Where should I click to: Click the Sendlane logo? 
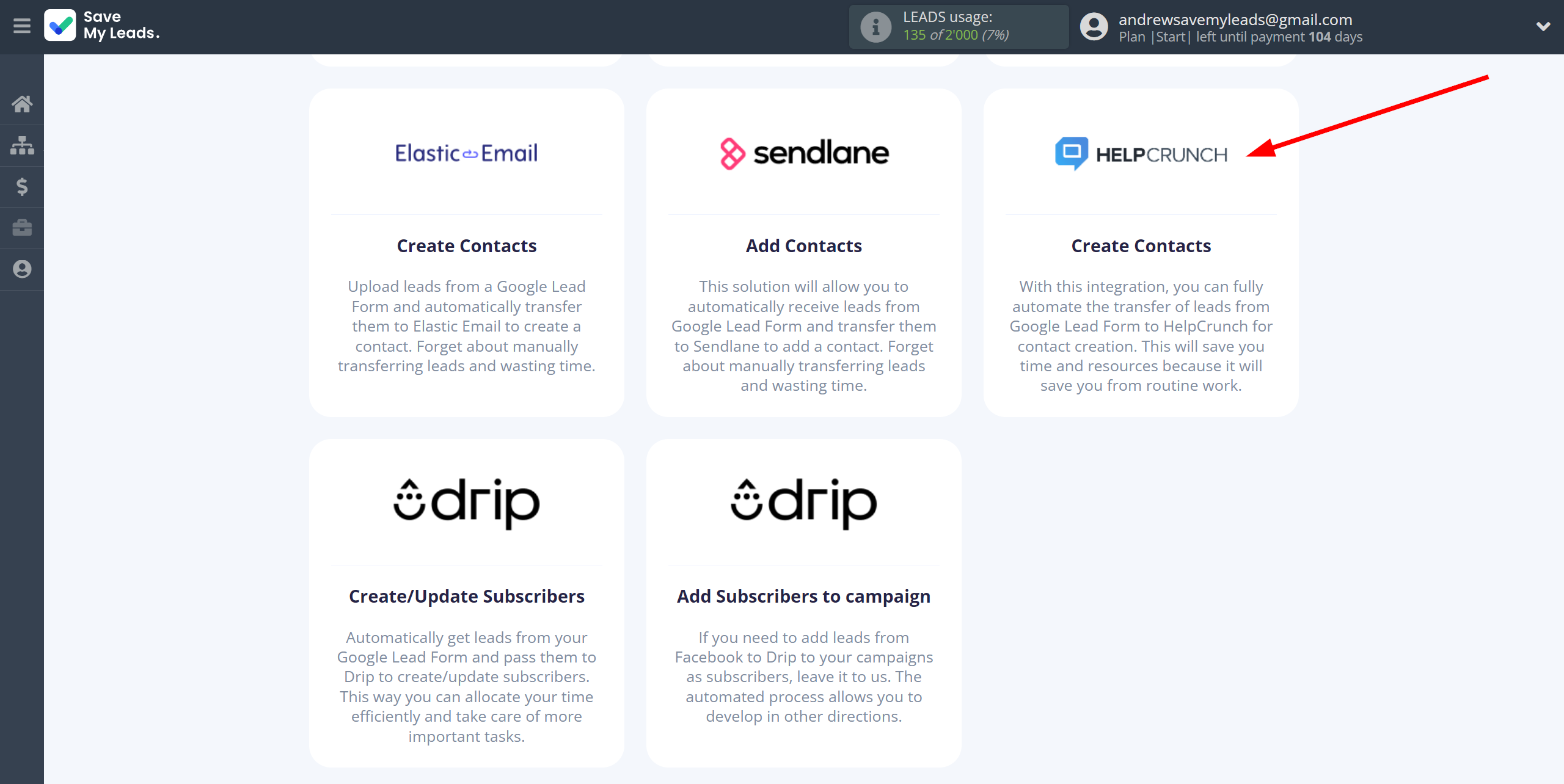(803, 153)
